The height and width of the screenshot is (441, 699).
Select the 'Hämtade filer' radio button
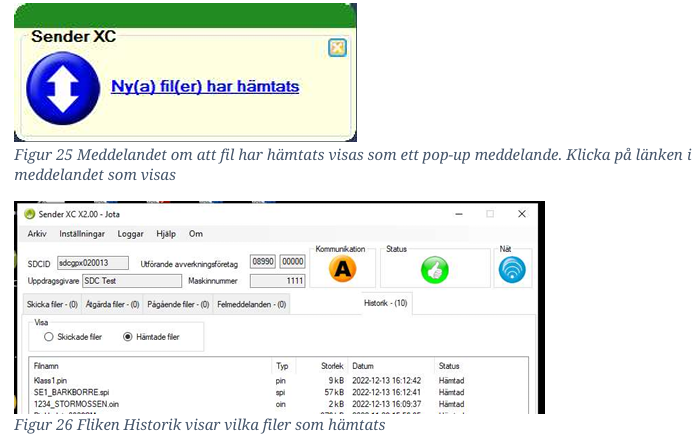tap(127, 337)
